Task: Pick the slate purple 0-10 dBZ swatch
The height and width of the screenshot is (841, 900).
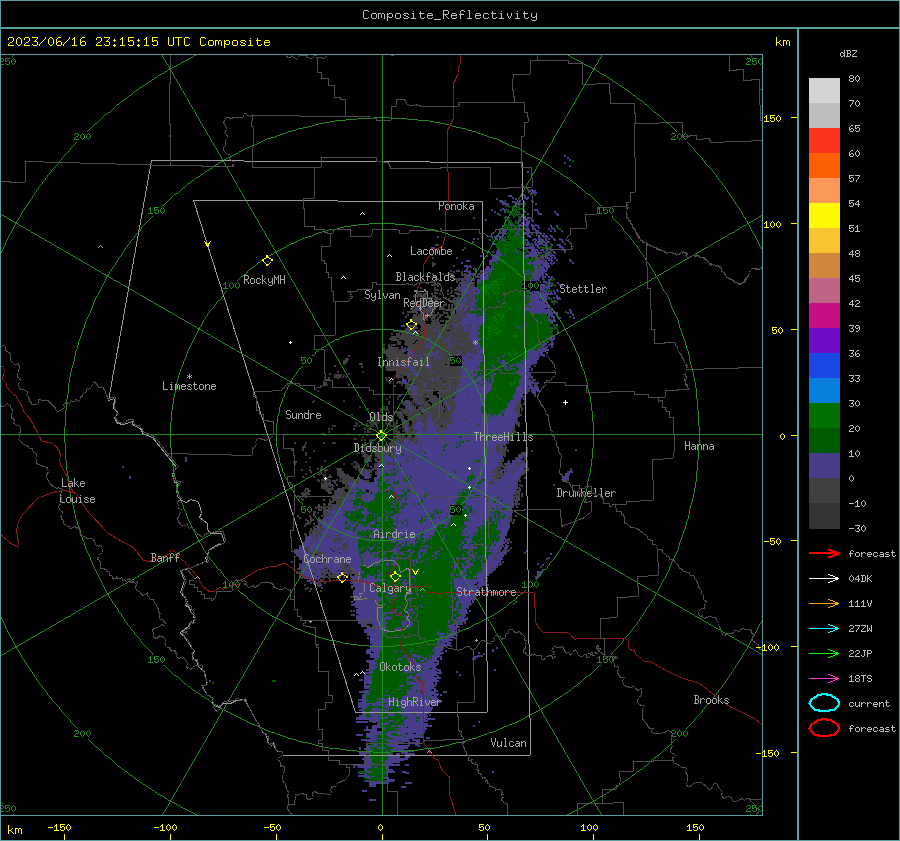Action: click(824, 466)
